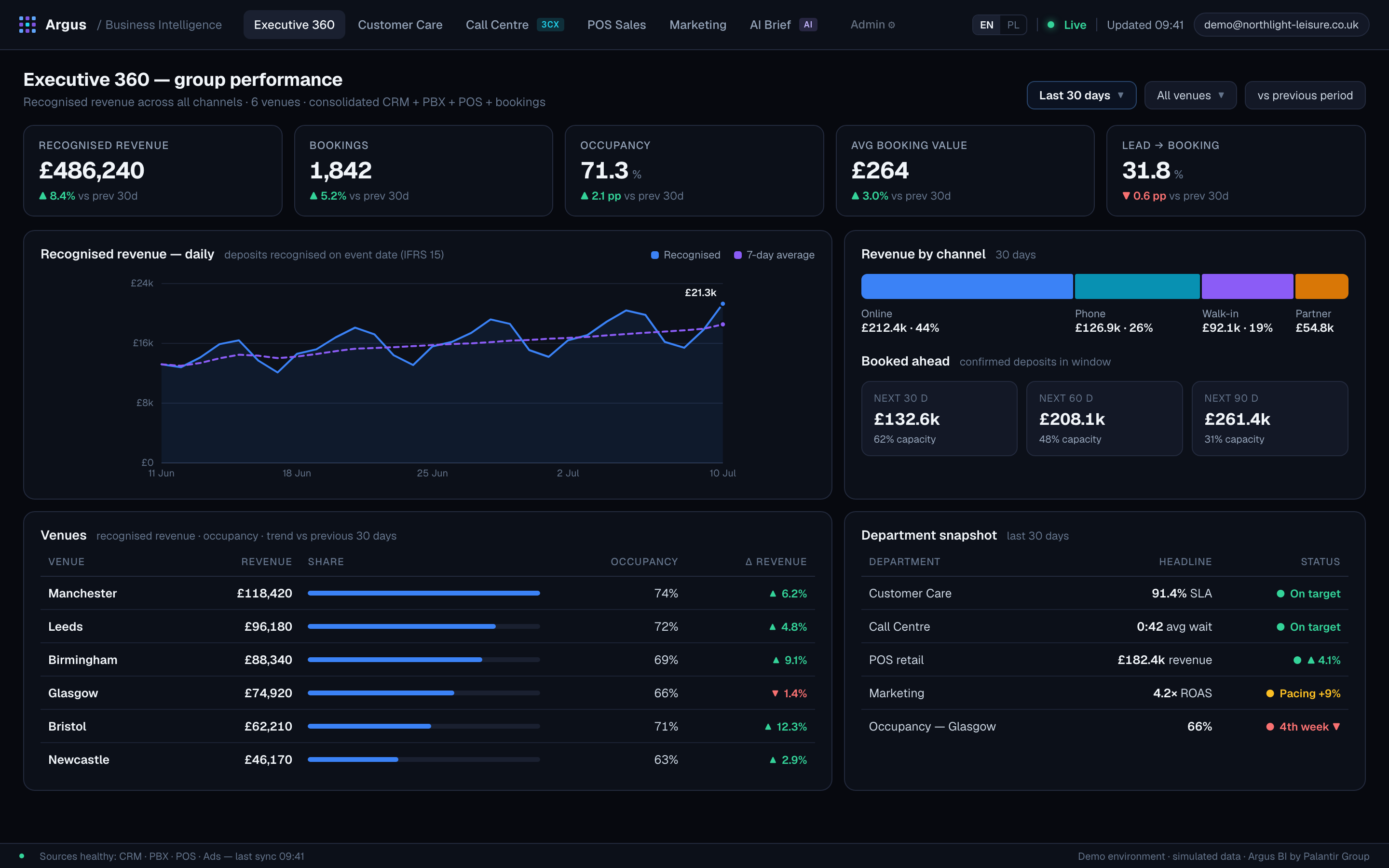
Task: Open the Admin menu
Action: click(x=872, y=25)
